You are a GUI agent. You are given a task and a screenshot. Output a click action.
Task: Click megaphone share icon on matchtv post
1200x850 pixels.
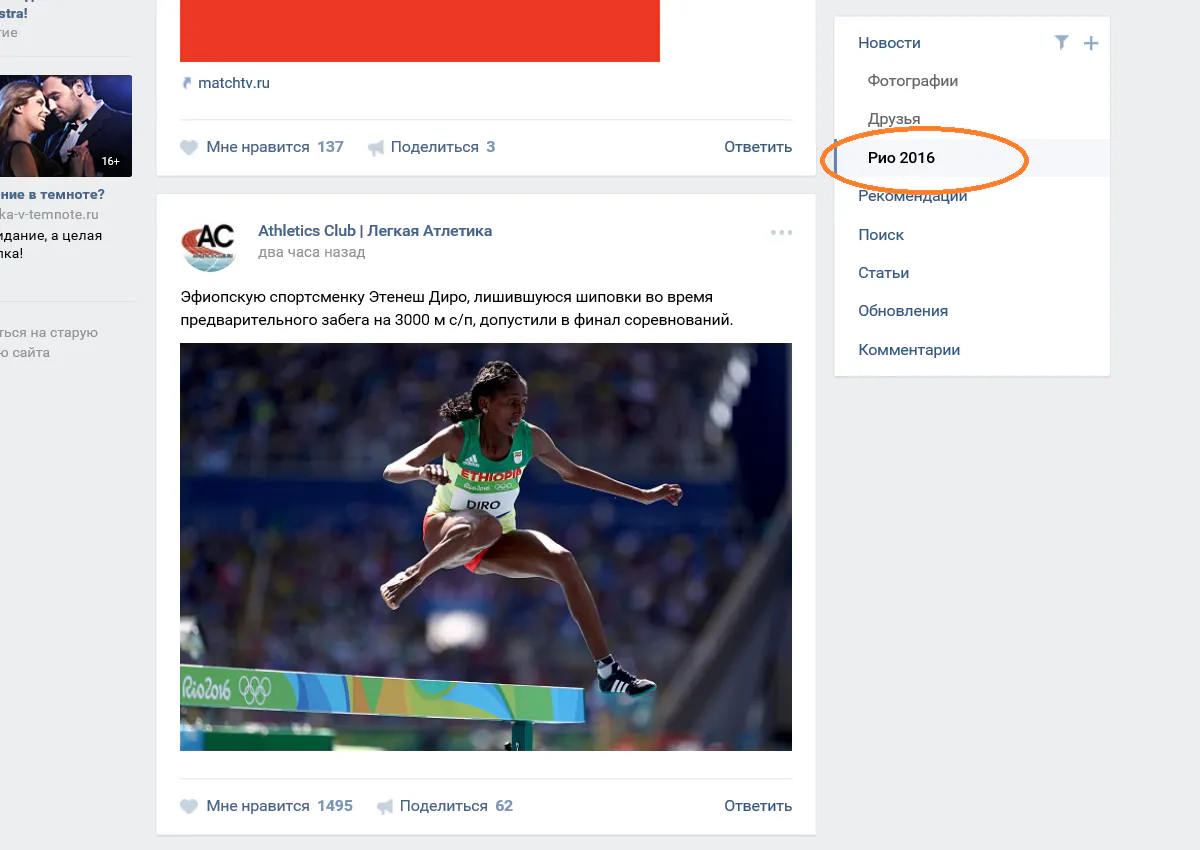(376, 147)
